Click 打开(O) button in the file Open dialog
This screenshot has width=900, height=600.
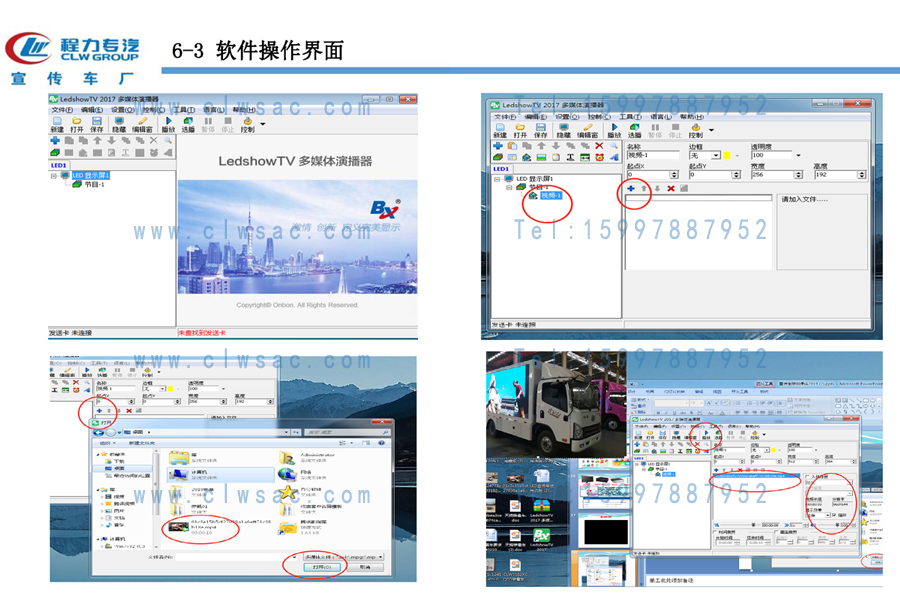pyautogui.click(x=322, y=566)
